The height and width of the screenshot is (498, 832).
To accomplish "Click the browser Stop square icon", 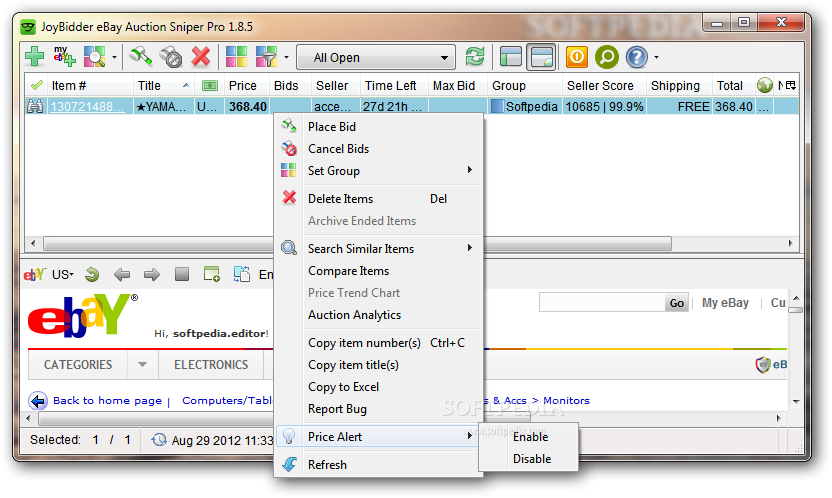I will coord(182,274).
